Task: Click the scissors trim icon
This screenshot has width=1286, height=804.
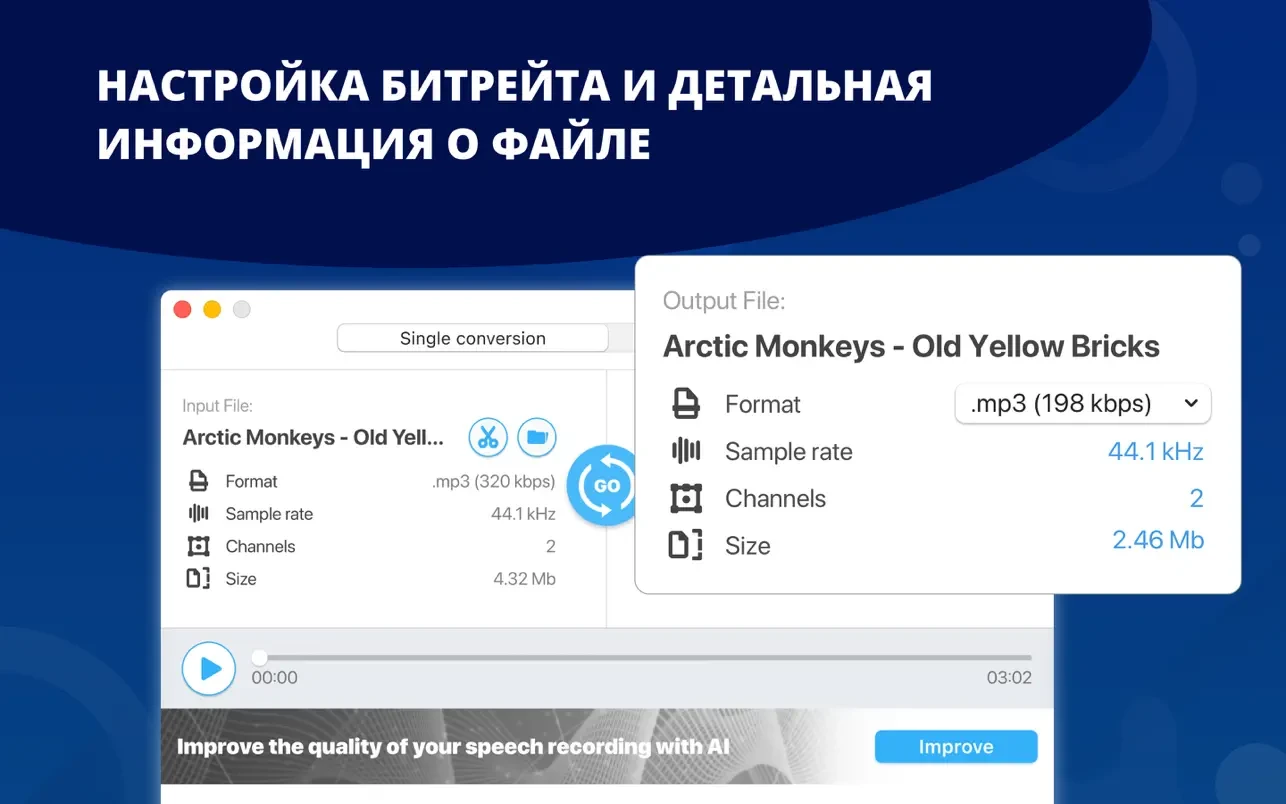Action: pyautogui.click(x=488, y=437)
